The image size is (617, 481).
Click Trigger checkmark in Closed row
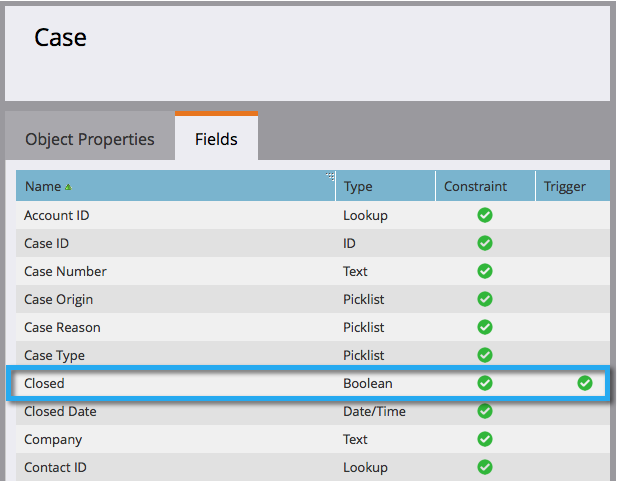pyautogui.click(x=585, y=383)
